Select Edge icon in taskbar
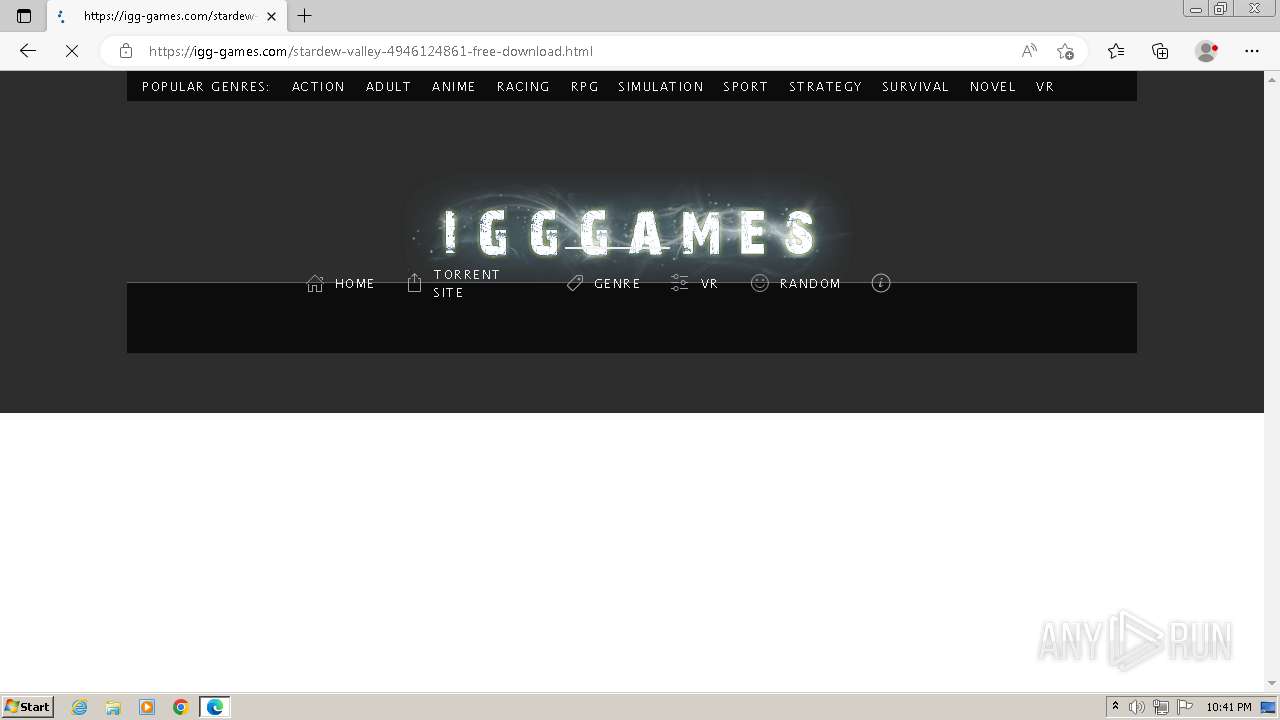The height and width of the screenshot is (720, 1280). click(x=215, y=707)
